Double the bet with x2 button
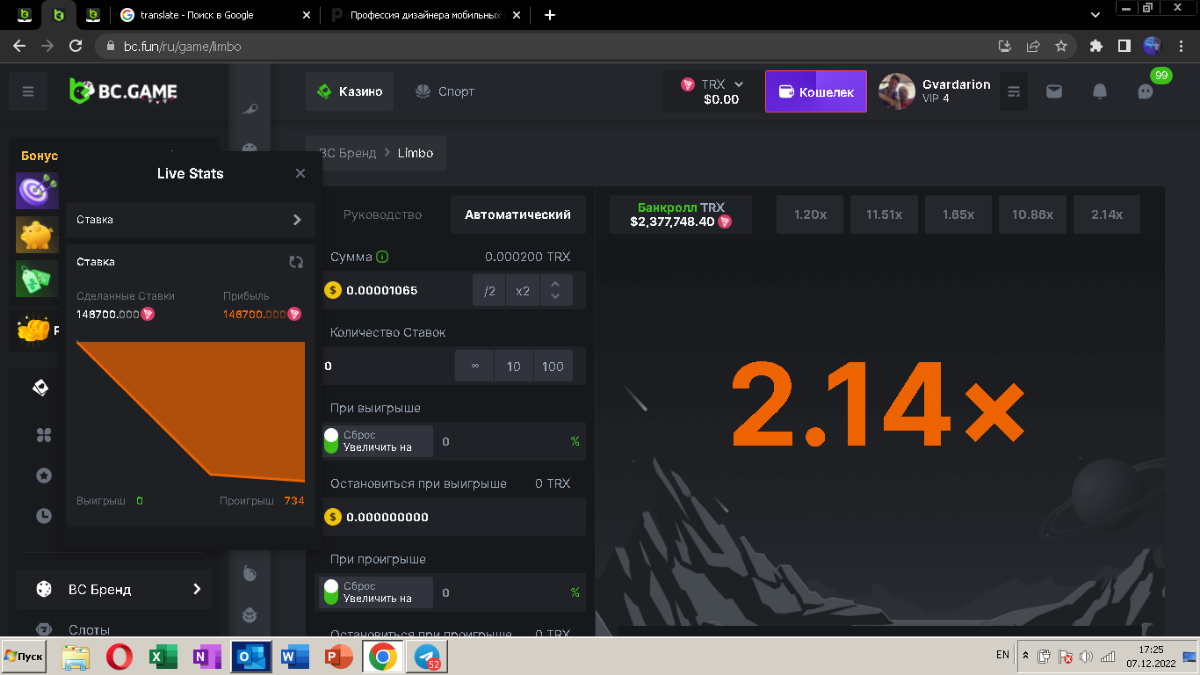This screenshot has height=675, width=1200. (x=522, y=290)
